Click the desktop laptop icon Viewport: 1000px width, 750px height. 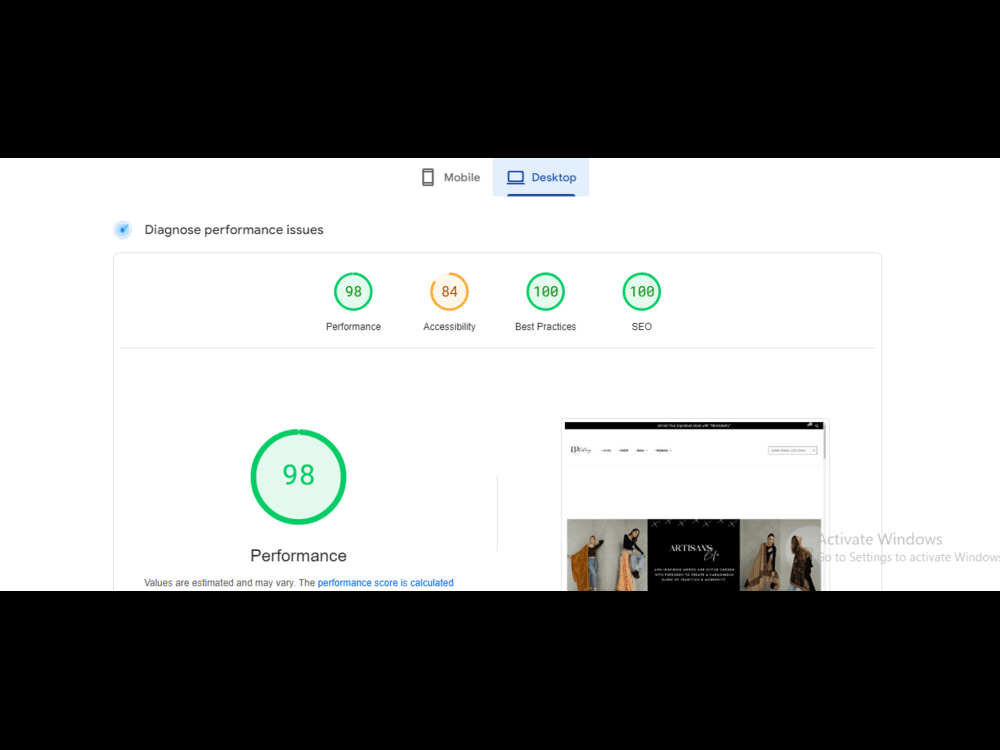click(x=515, y=177)
